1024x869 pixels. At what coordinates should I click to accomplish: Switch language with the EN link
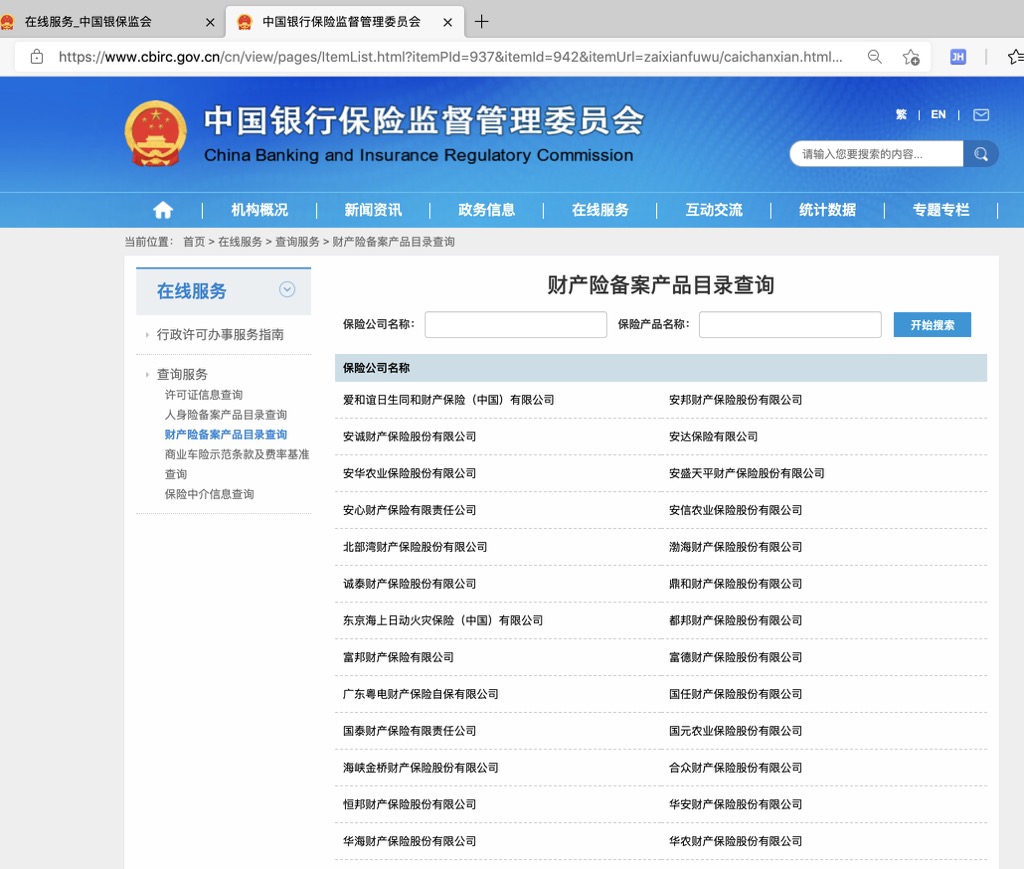pyautogui.click(x=938, y=115)
